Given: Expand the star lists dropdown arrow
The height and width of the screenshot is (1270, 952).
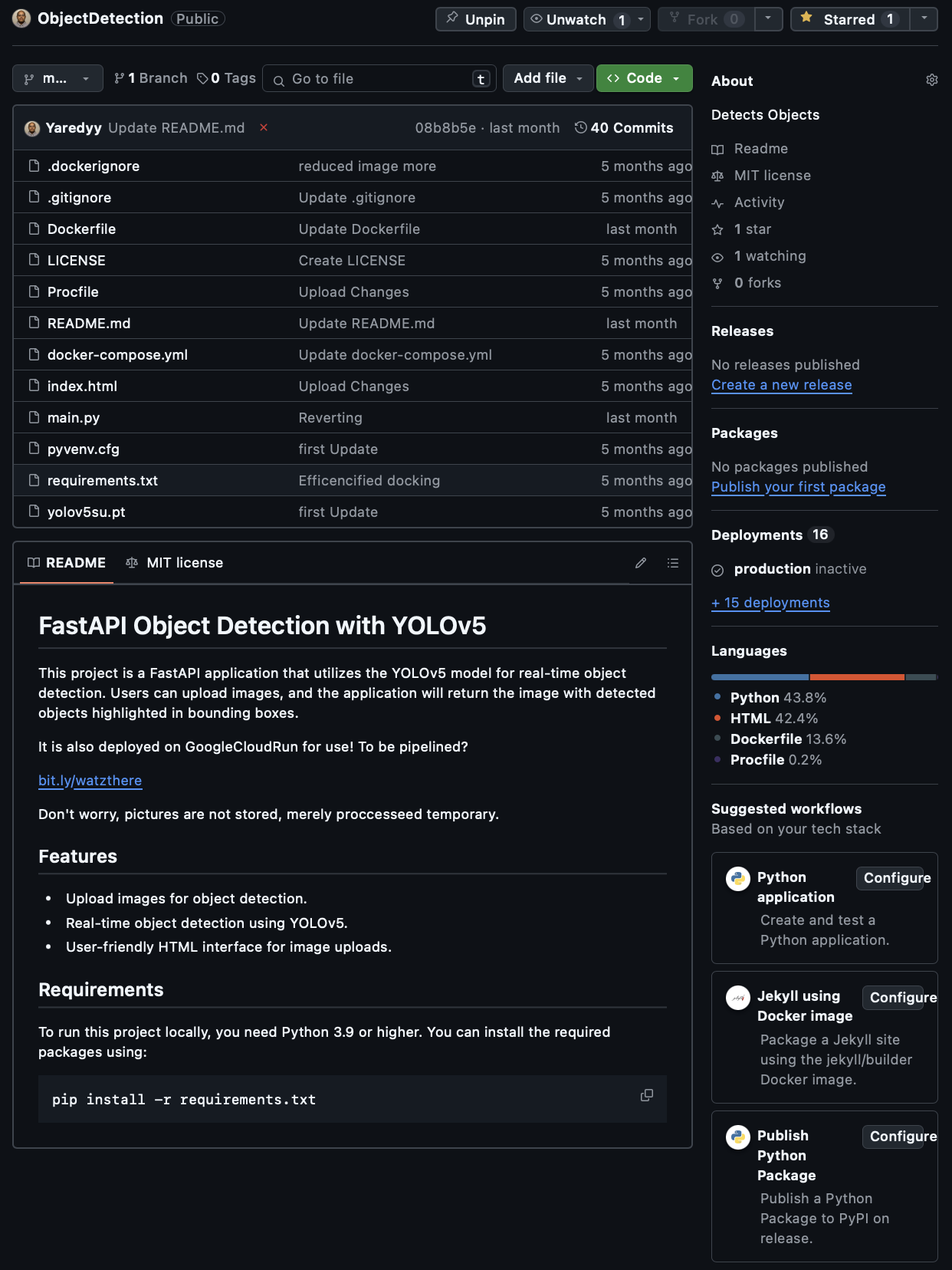Looking at the screenshot, I should (924, 18).
